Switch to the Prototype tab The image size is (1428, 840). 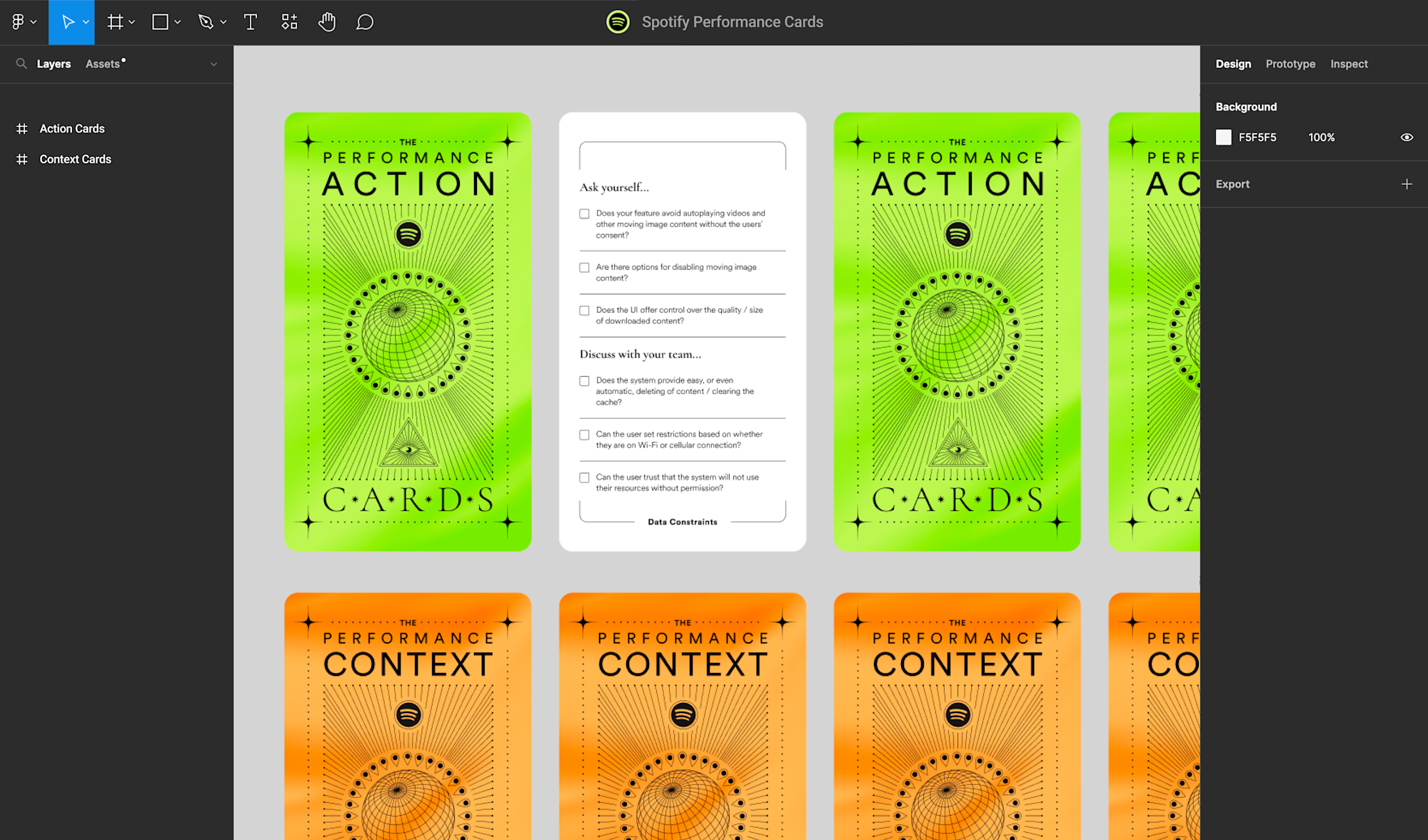[x=1290, y=64]
